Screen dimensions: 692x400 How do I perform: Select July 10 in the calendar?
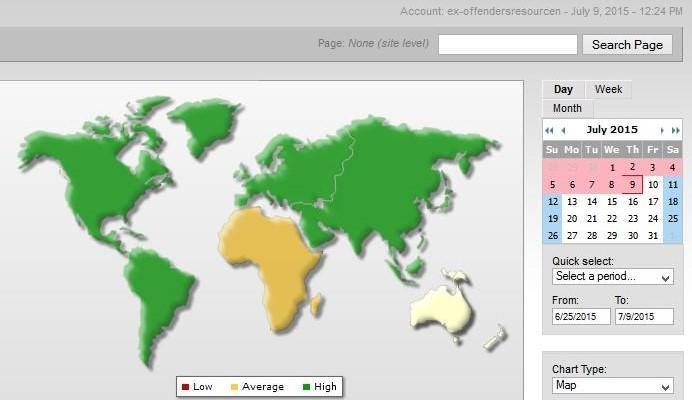coord(653,185)
